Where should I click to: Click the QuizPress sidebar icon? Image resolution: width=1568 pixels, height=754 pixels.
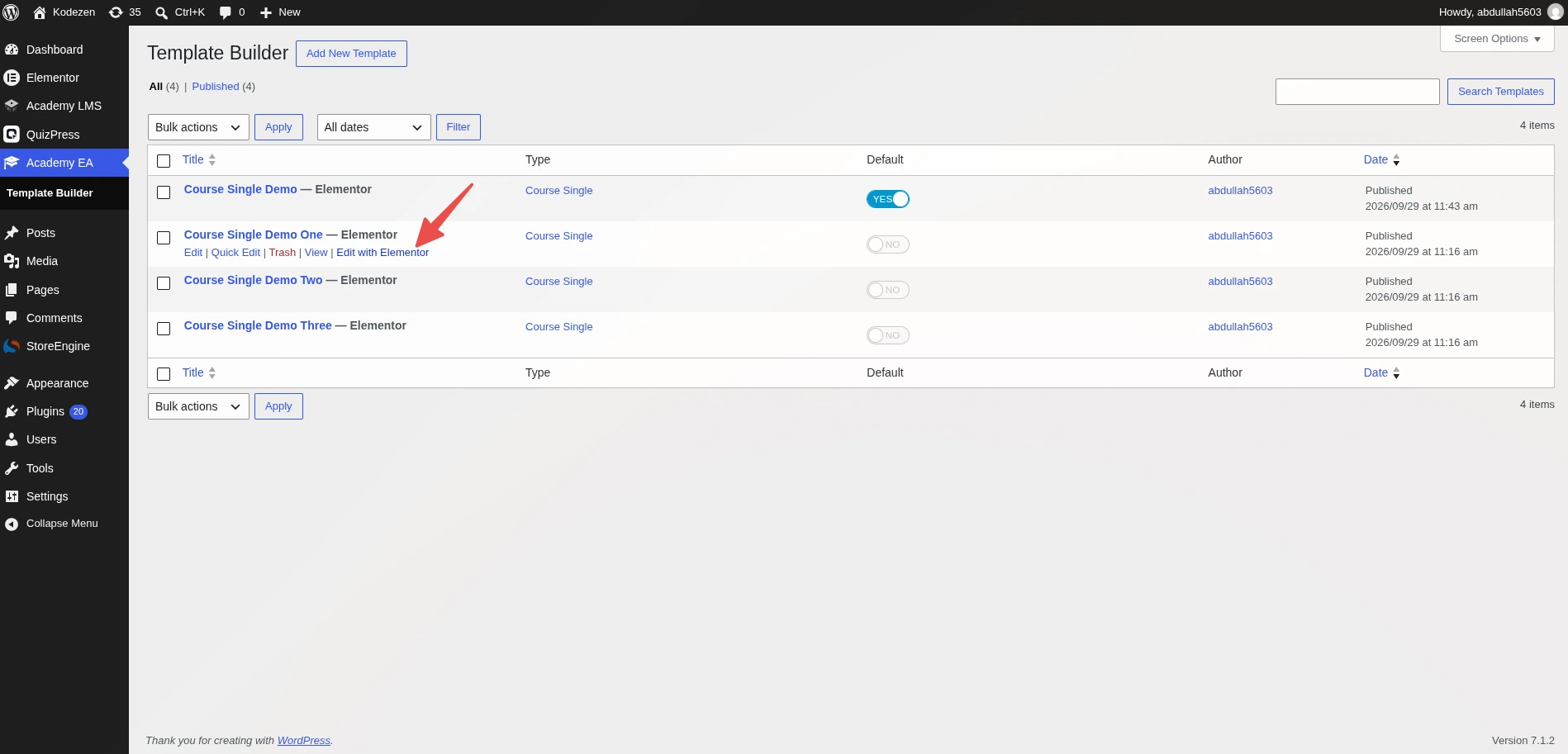pos(12,134)
